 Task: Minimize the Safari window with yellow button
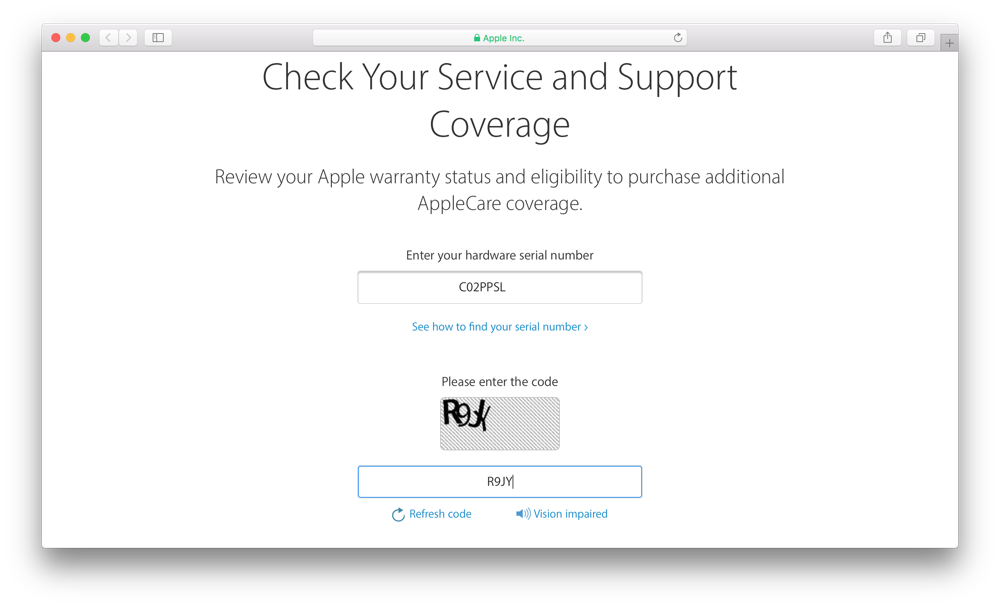(70, 38)
